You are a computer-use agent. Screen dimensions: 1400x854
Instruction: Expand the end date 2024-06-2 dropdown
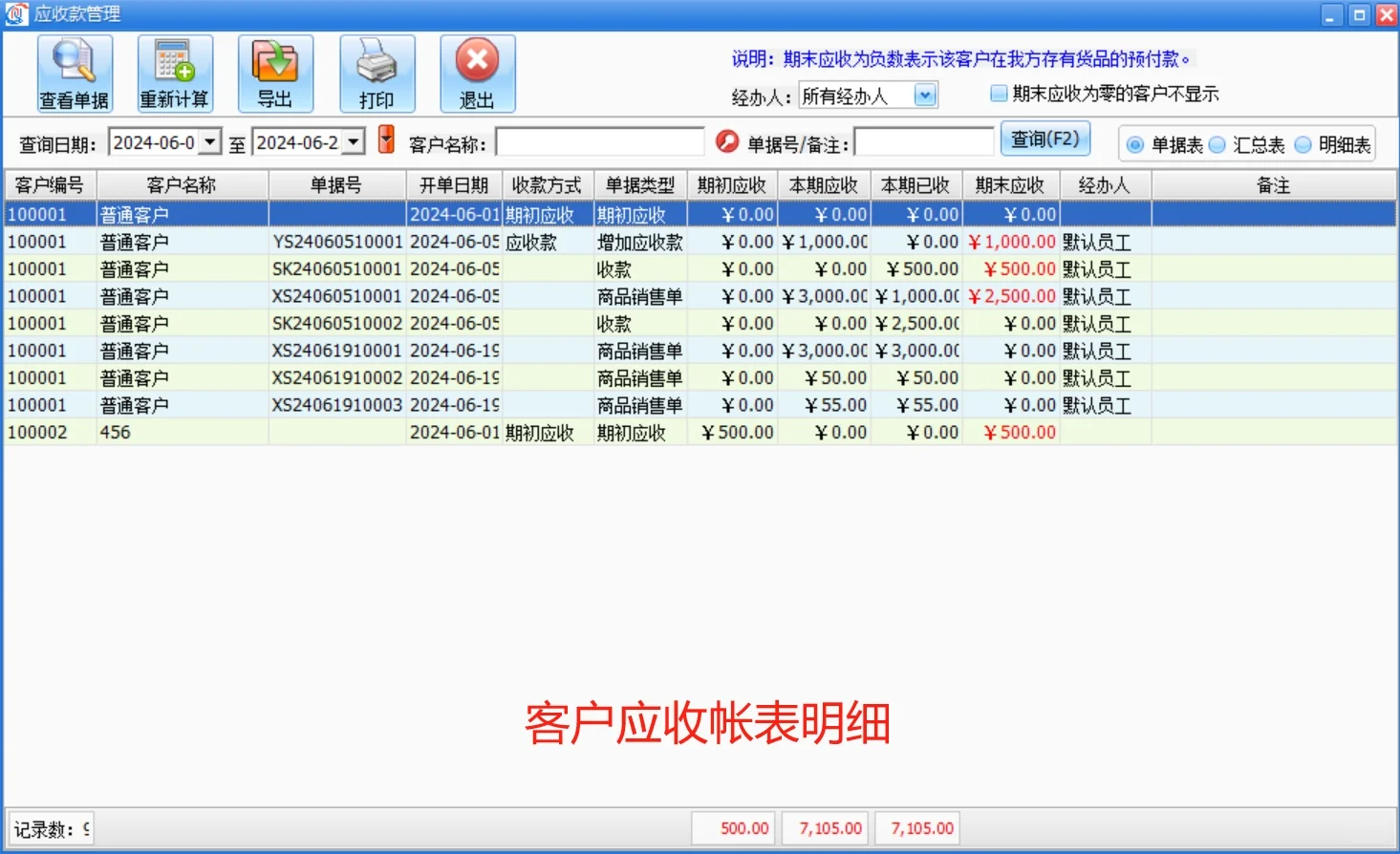click(354, 140)
